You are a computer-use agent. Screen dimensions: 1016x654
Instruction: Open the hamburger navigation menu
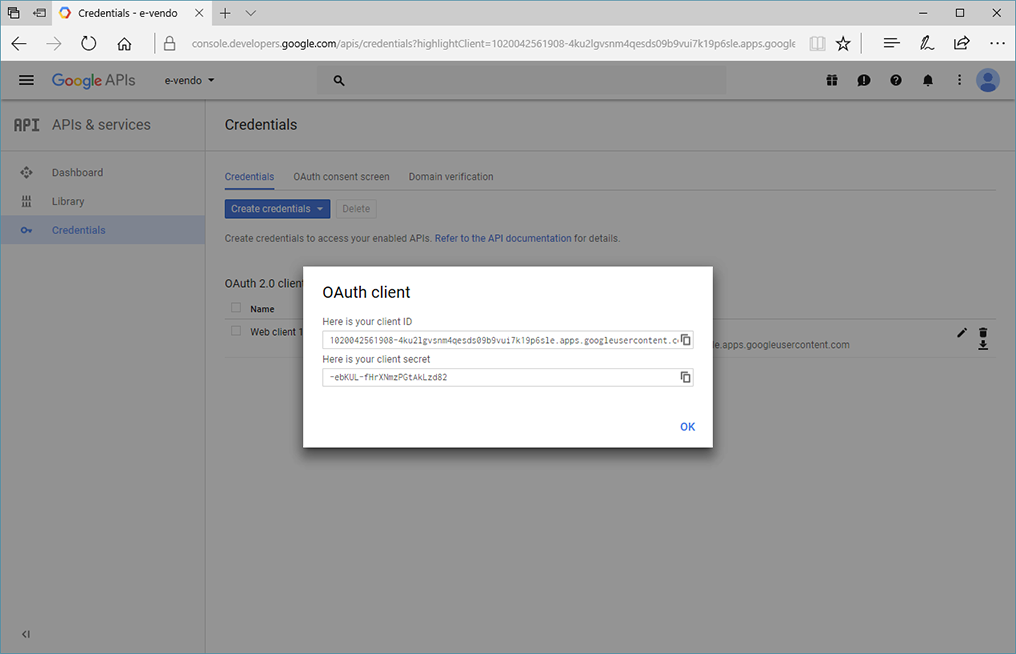pos(26,80)
